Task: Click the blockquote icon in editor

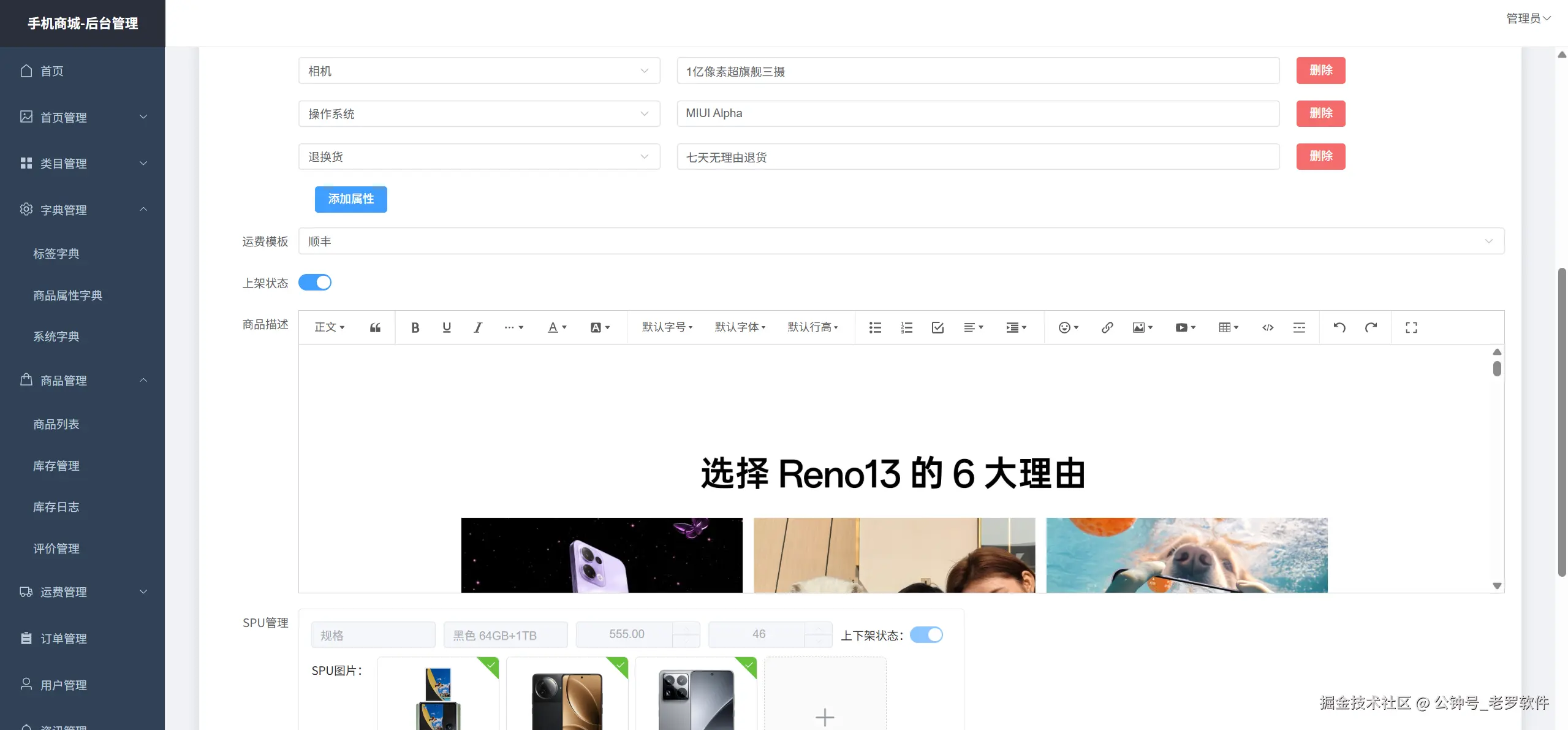Action: pyautogui.click(x=375, y=327)
